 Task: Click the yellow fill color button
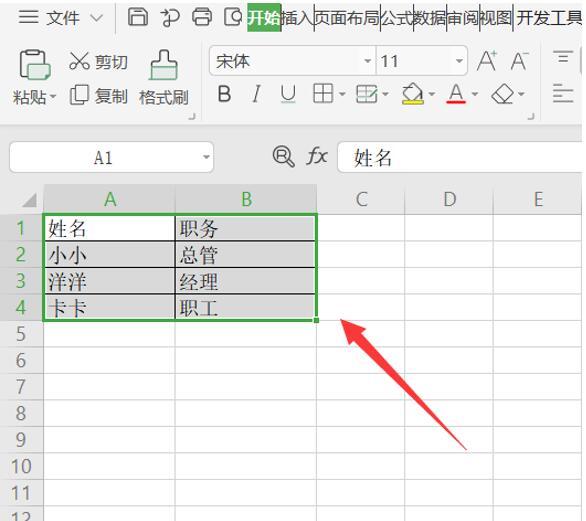[x=413, y=93]
